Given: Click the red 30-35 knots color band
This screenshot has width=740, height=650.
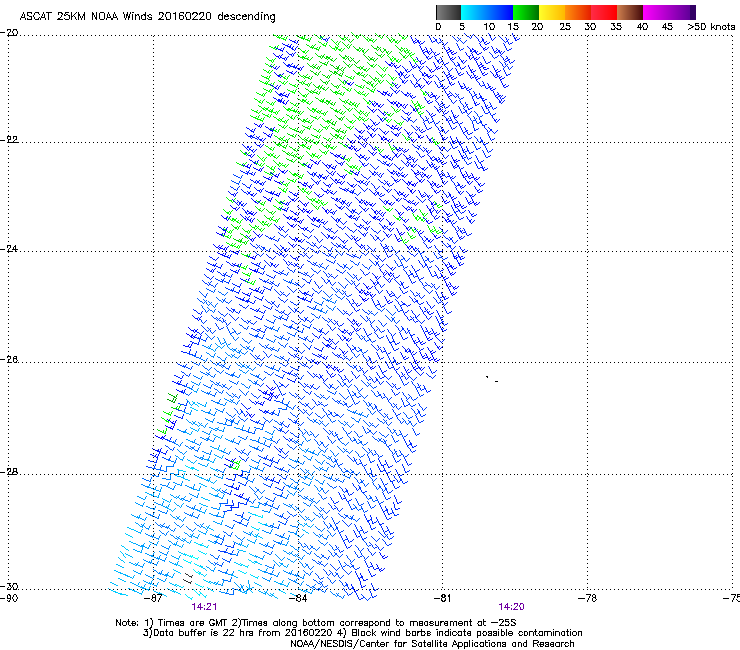Looking at the screenshot, I should click(604, 12).
